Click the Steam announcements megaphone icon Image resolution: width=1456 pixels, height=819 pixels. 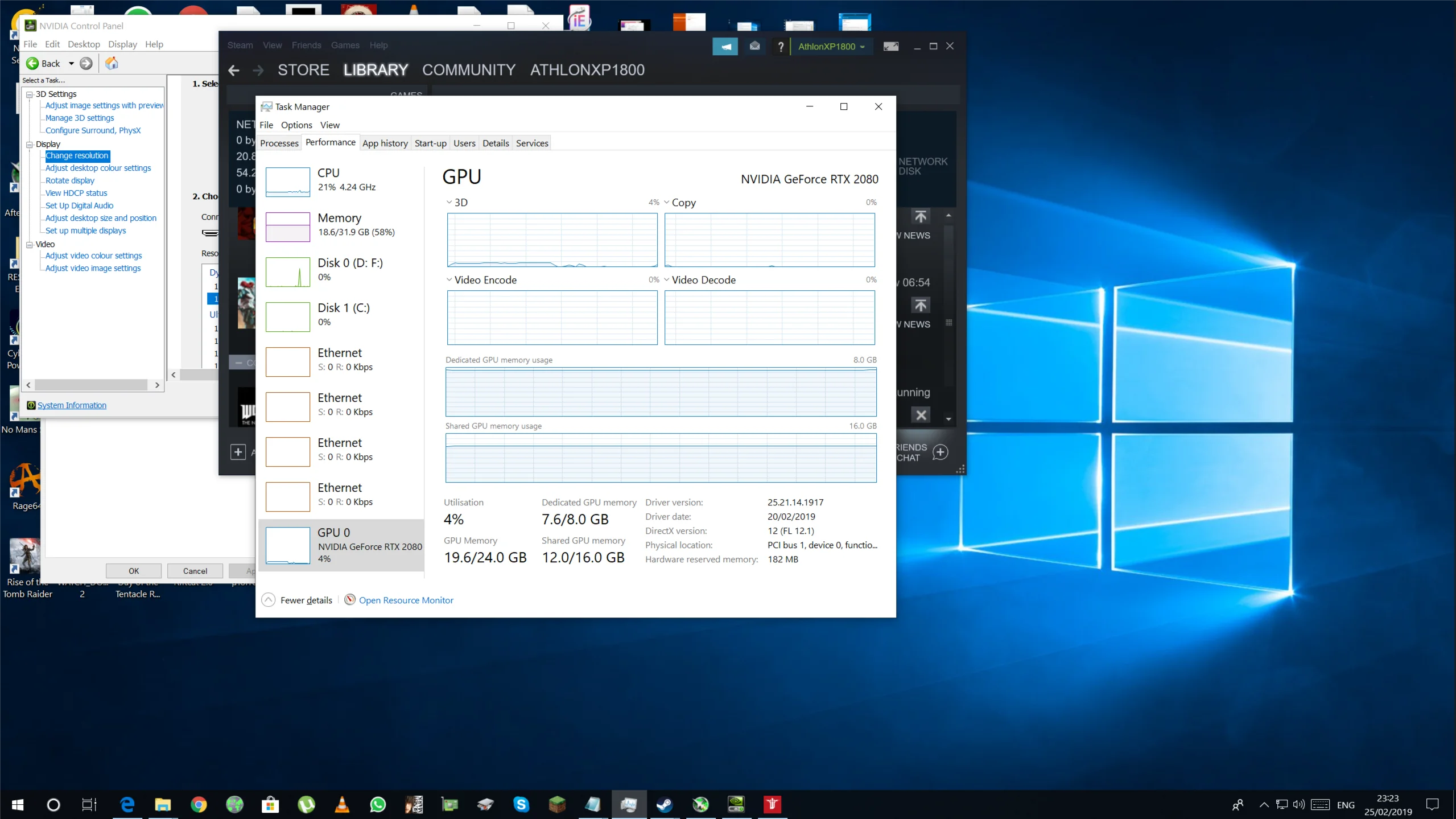pyautogui.click(x=725, y=47)
